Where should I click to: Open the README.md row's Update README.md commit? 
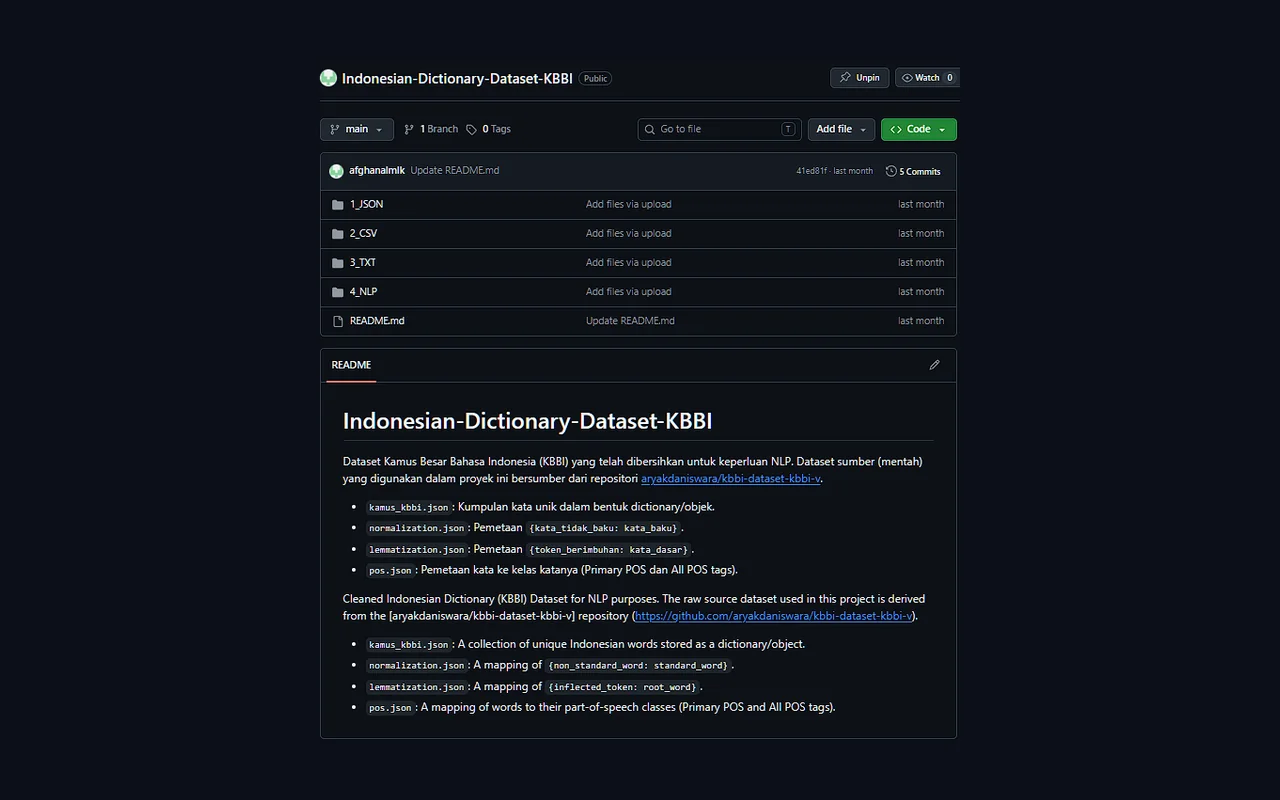click(630, 321)
